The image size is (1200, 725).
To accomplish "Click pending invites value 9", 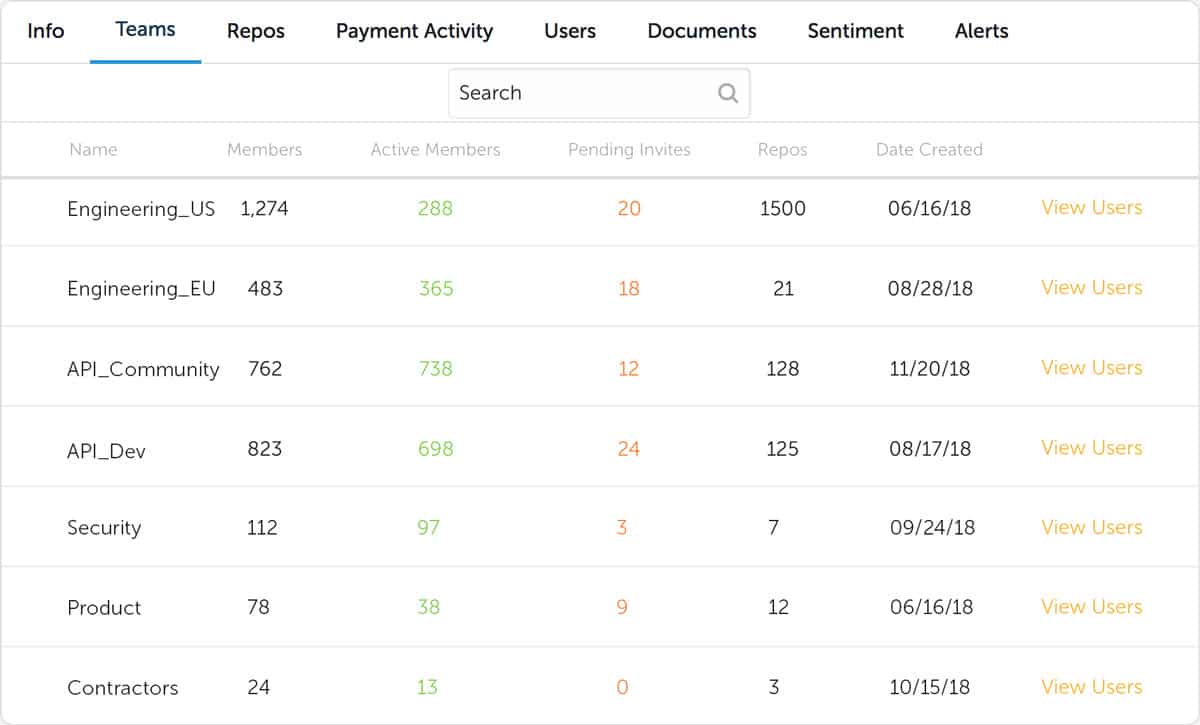I will tap(622, 607).
